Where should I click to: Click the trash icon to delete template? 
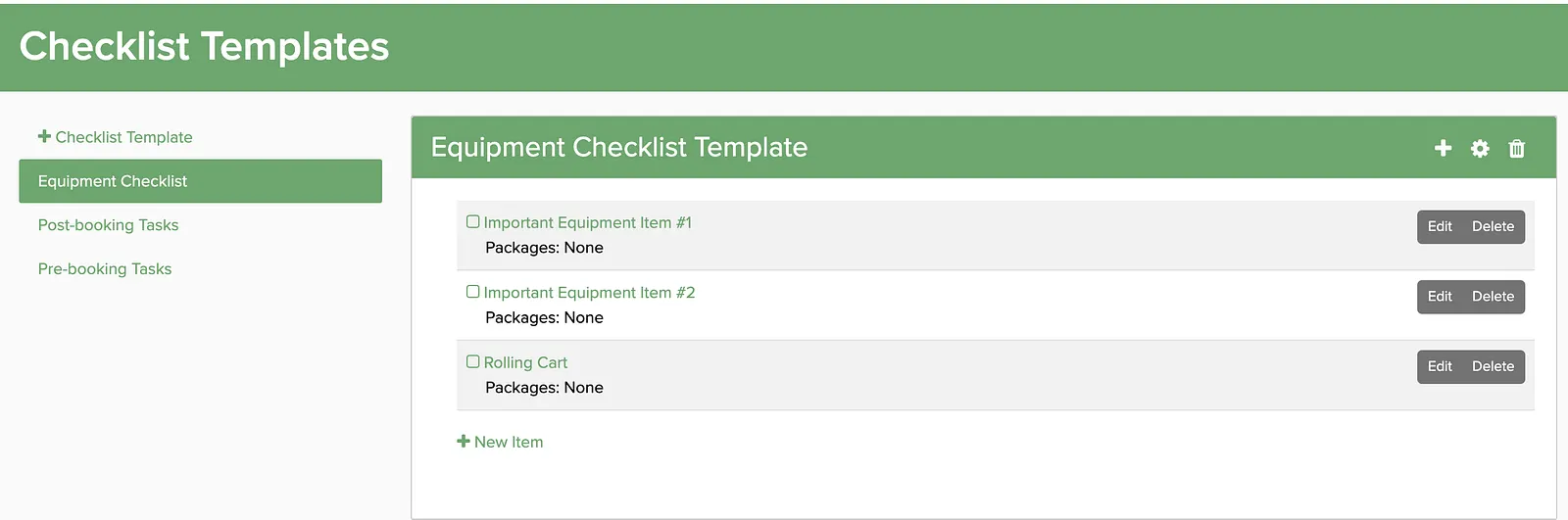[1517, 148]
